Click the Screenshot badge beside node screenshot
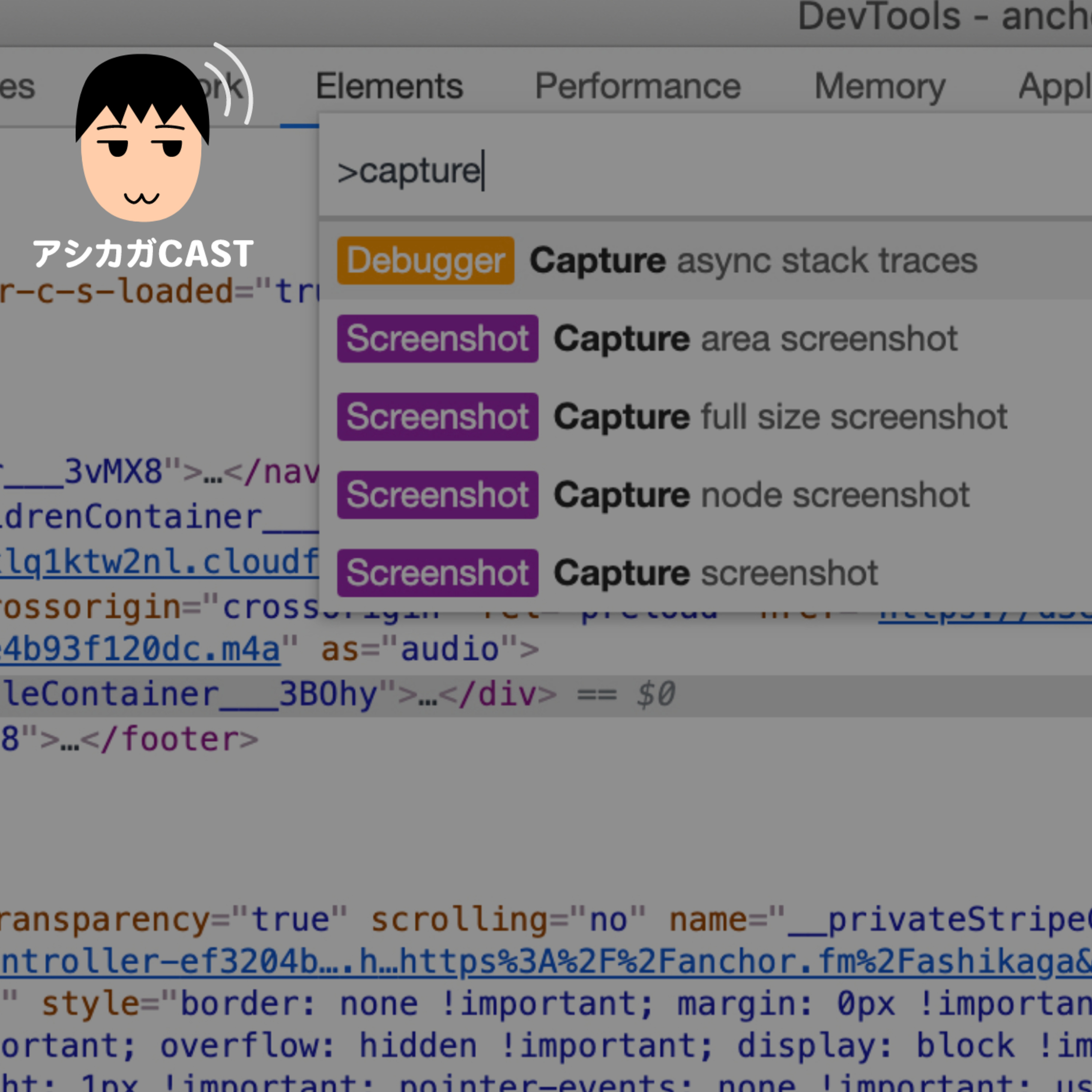 click(x=438, y=495)
